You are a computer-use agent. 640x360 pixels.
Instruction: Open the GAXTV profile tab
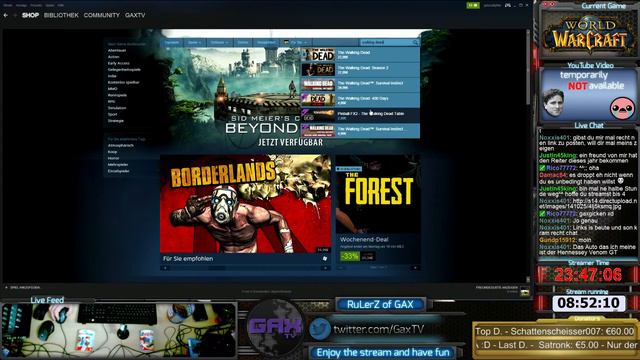pos(135,15)
